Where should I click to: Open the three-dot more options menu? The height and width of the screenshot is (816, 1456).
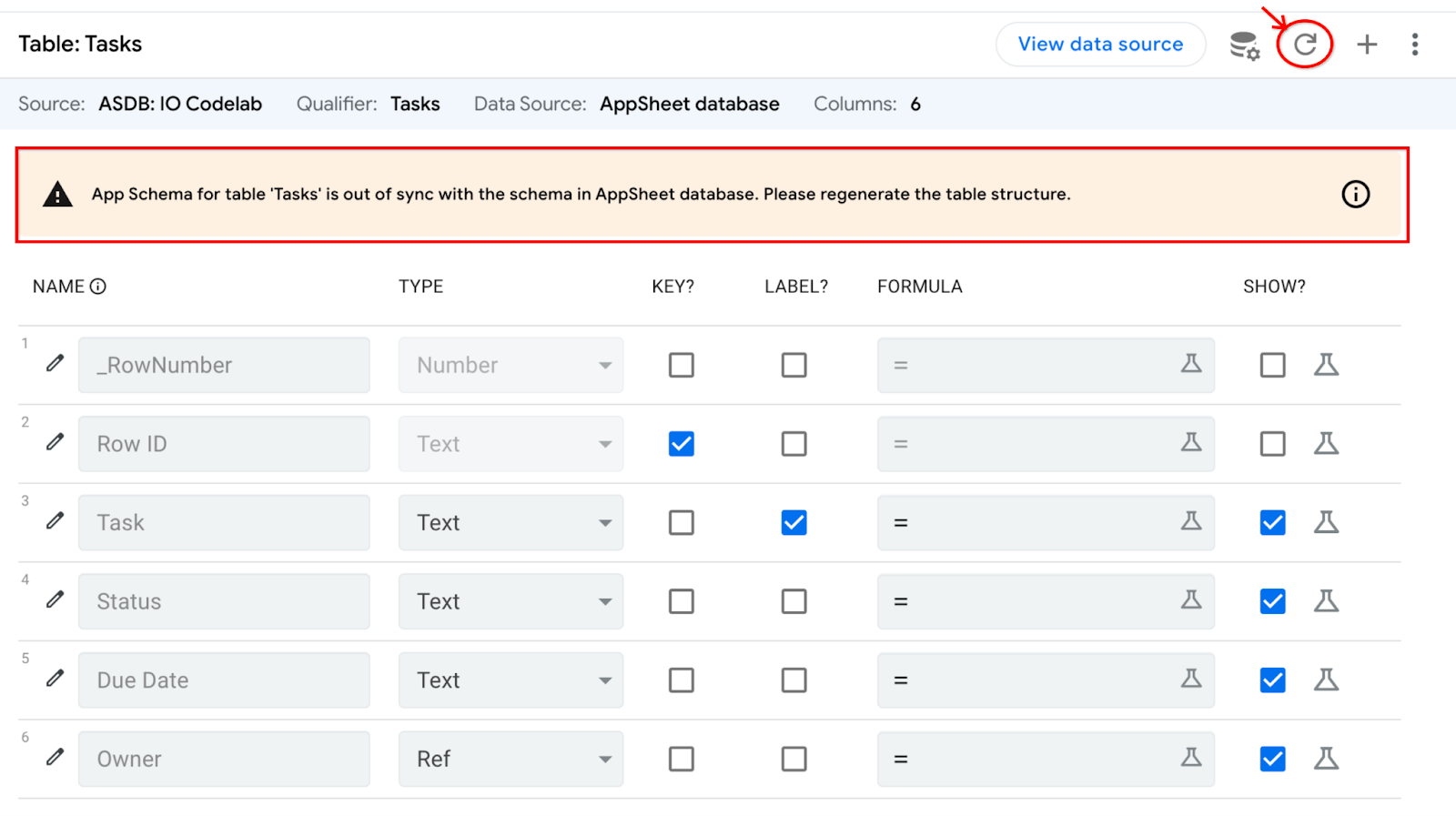point(1414,45)
